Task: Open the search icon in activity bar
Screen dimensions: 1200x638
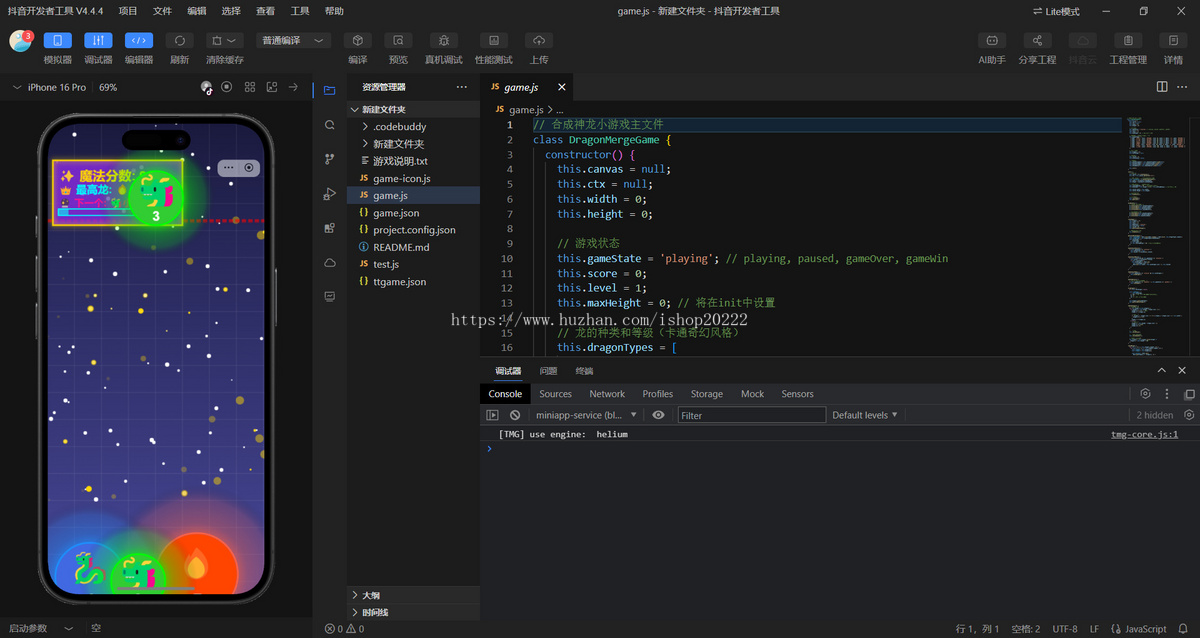Action: tap(330, 125)
